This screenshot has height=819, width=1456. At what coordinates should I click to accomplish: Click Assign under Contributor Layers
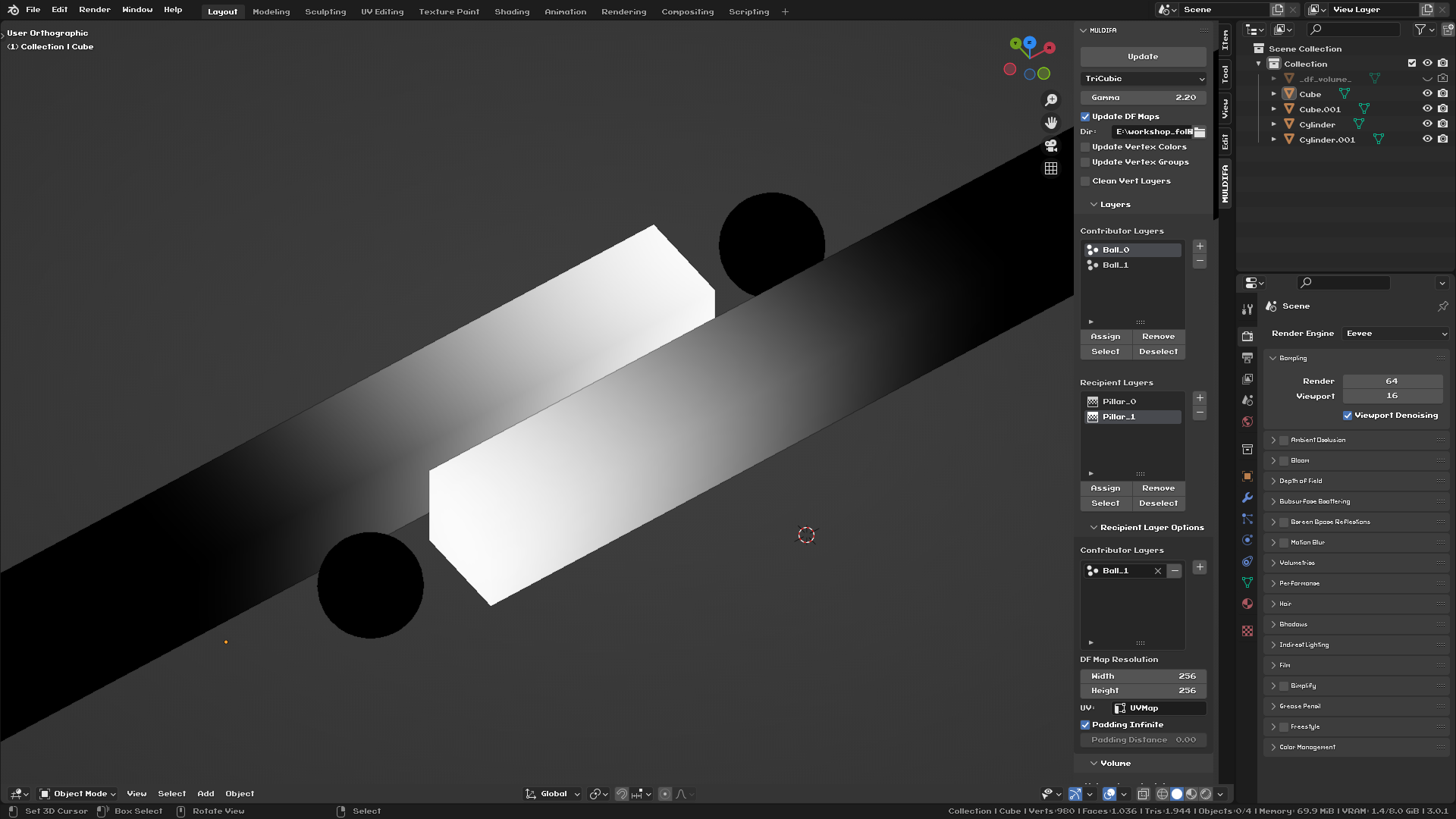click(1105, 336)
